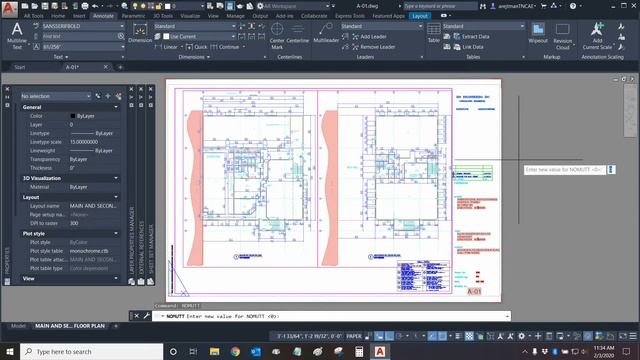Open the Manage ribbon tab
Image resolution: width=640 pixels, height=360 pixels.
(x=236, y=16)
